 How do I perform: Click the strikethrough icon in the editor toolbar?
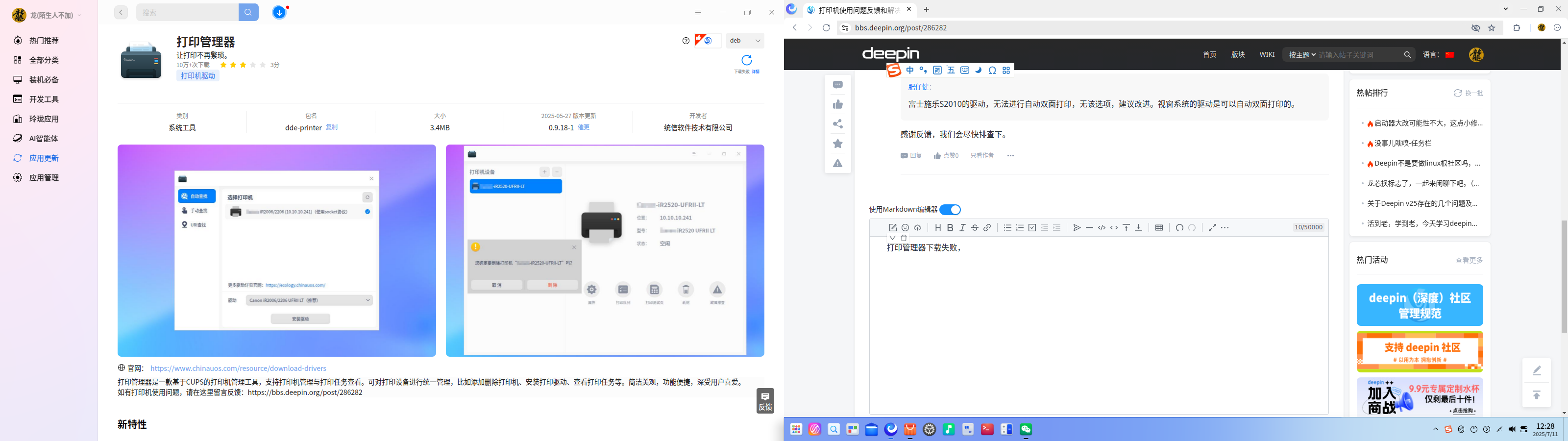point(975,228)
